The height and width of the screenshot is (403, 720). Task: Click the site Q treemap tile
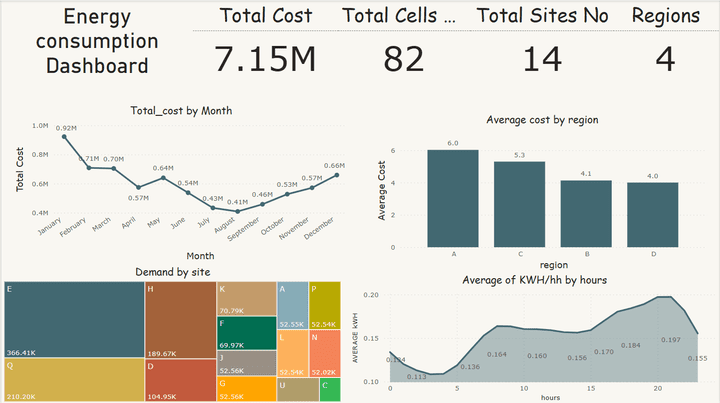[x=74, y=380]
